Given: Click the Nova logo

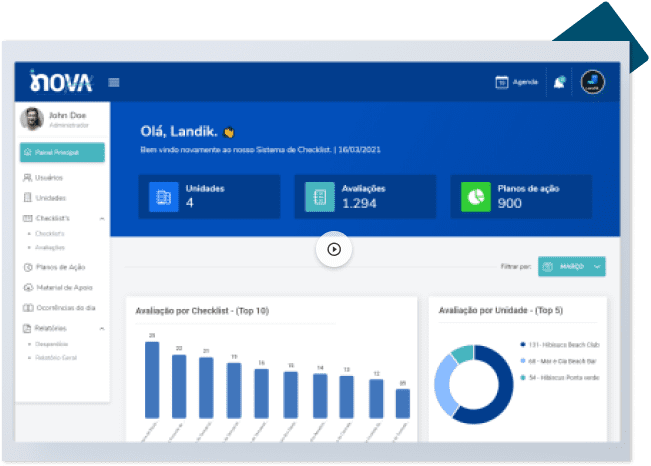Looking at the screenshot, I should [61, 81].
